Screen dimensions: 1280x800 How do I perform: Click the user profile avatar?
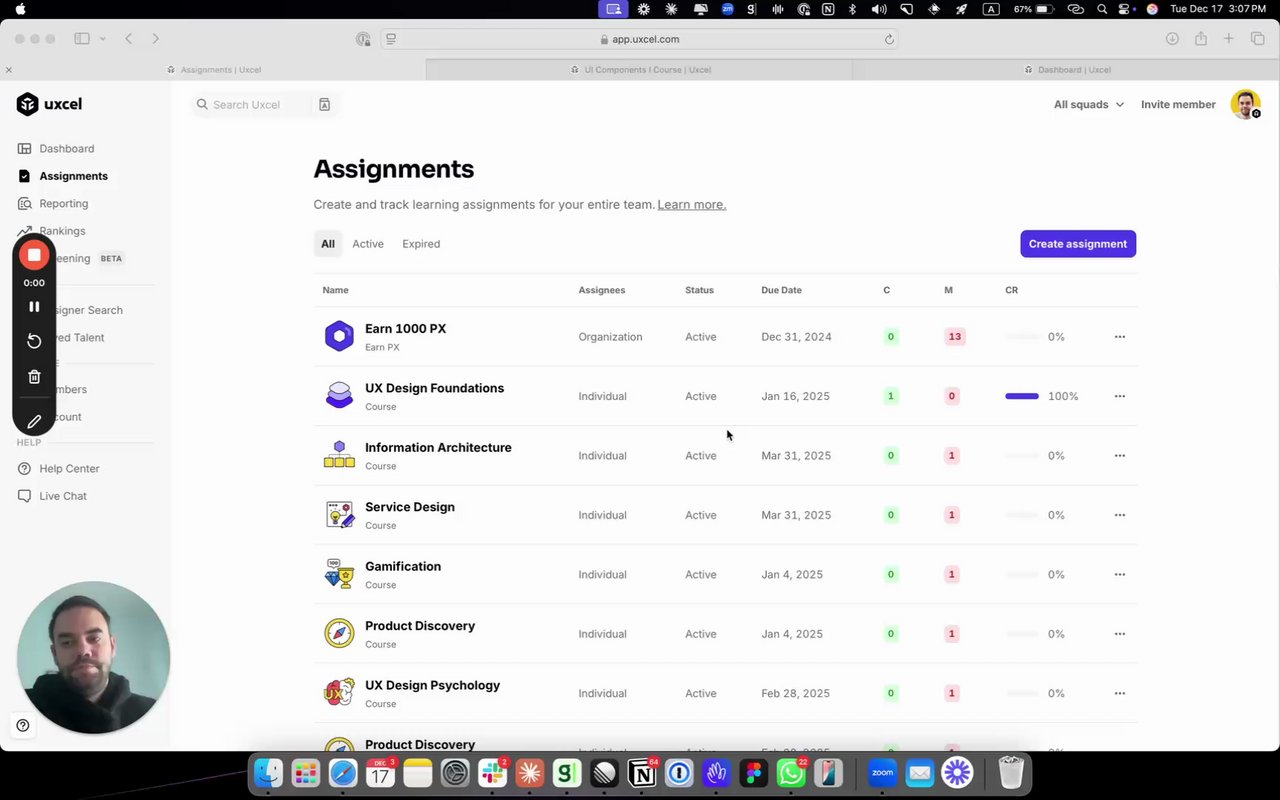coord(1245,104)
